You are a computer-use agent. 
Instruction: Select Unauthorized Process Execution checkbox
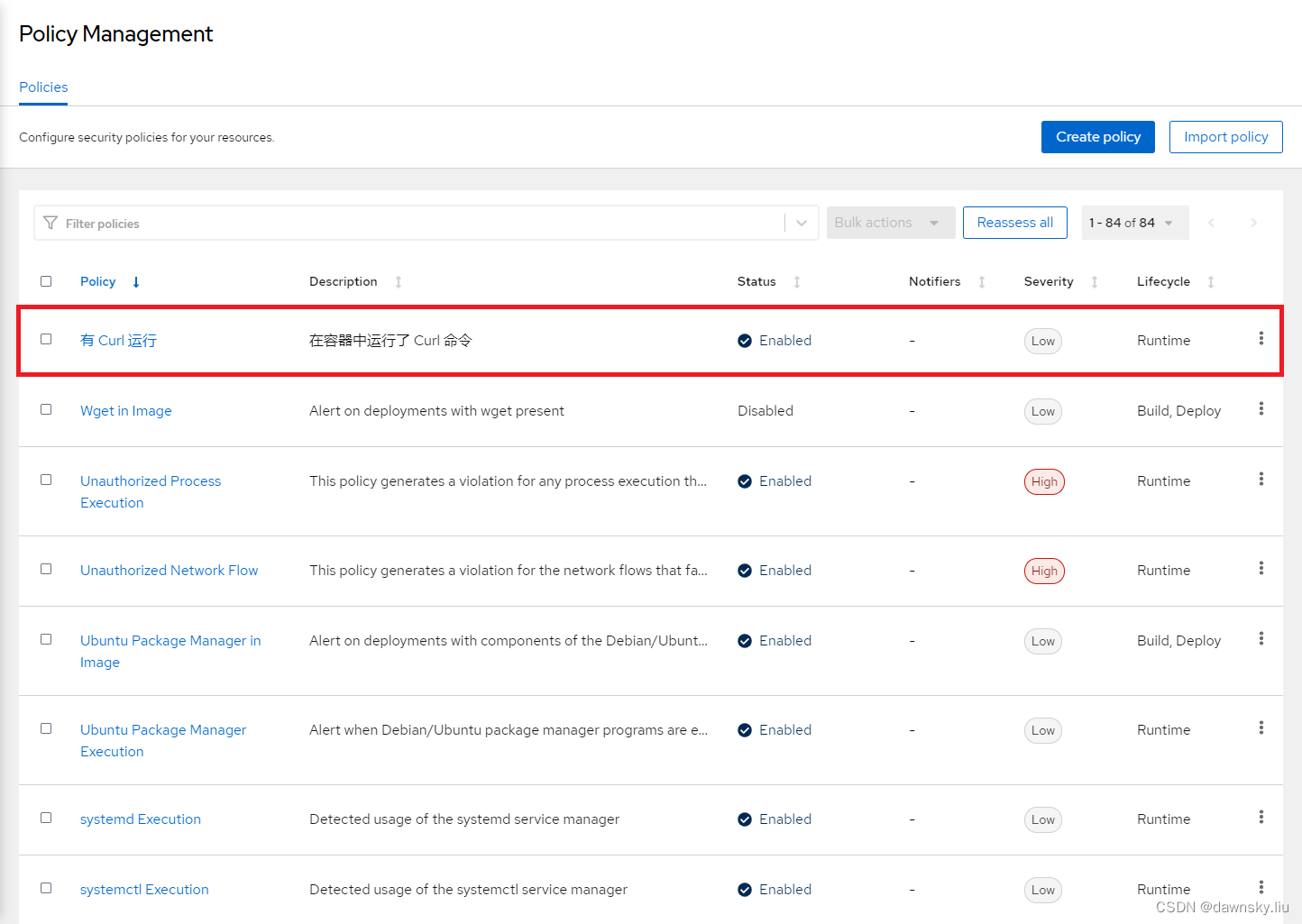pyautogui.click(x=46, y=480)
